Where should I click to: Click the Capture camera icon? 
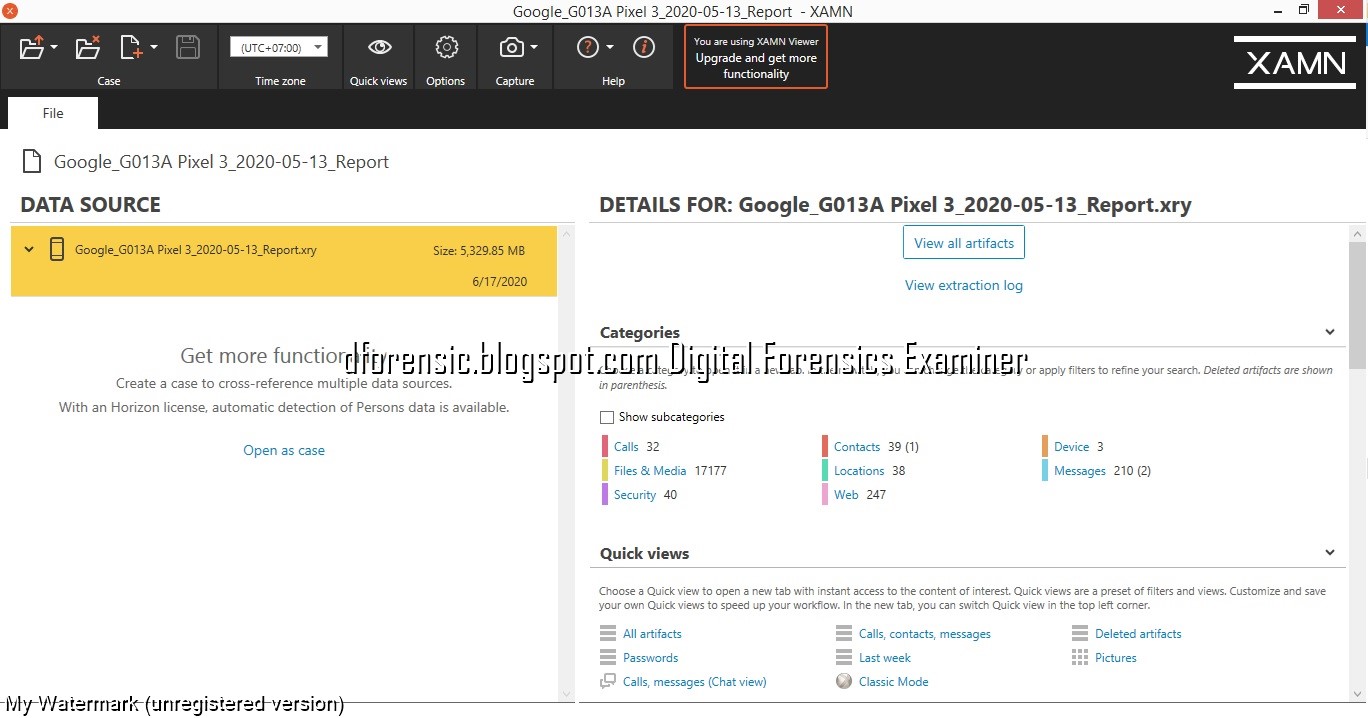511,47
